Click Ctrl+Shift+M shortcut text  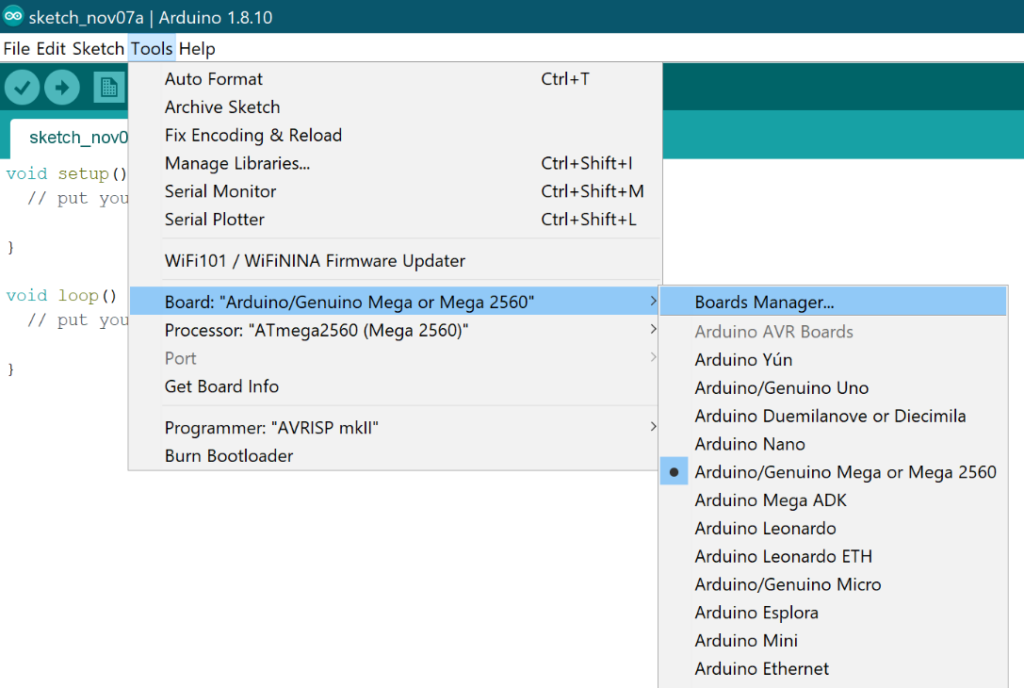click(592, 191)
